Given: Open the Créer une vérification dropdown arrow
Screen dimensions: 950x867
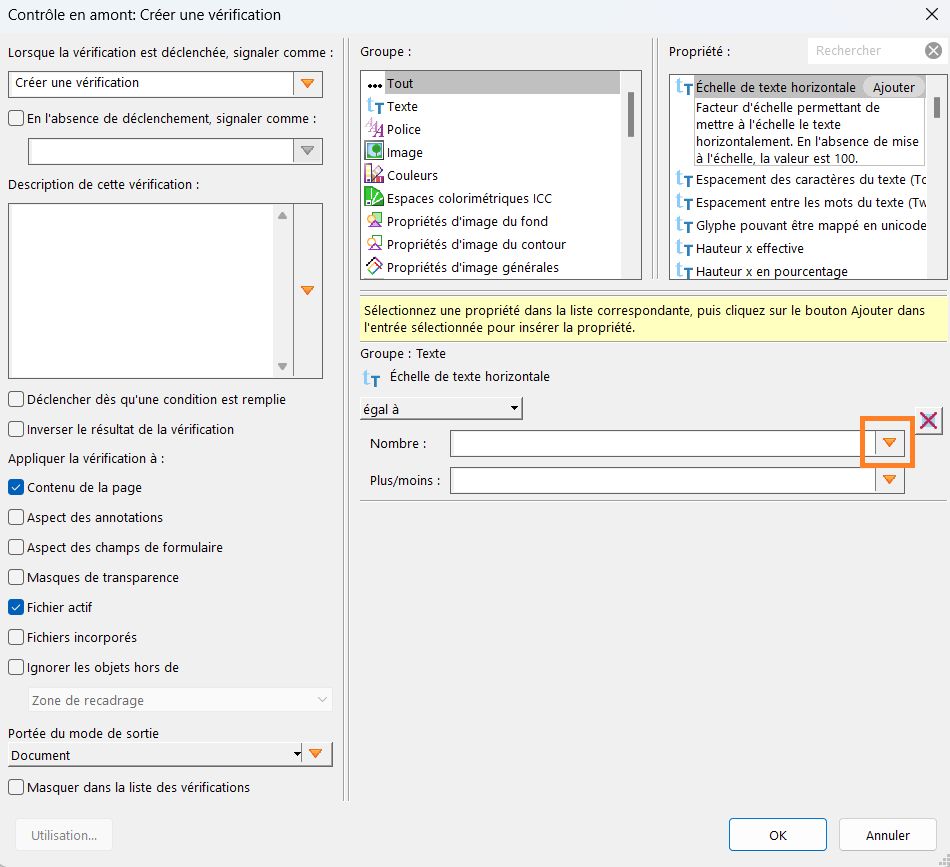Looking at the screenshot, I should pos(308,84).
